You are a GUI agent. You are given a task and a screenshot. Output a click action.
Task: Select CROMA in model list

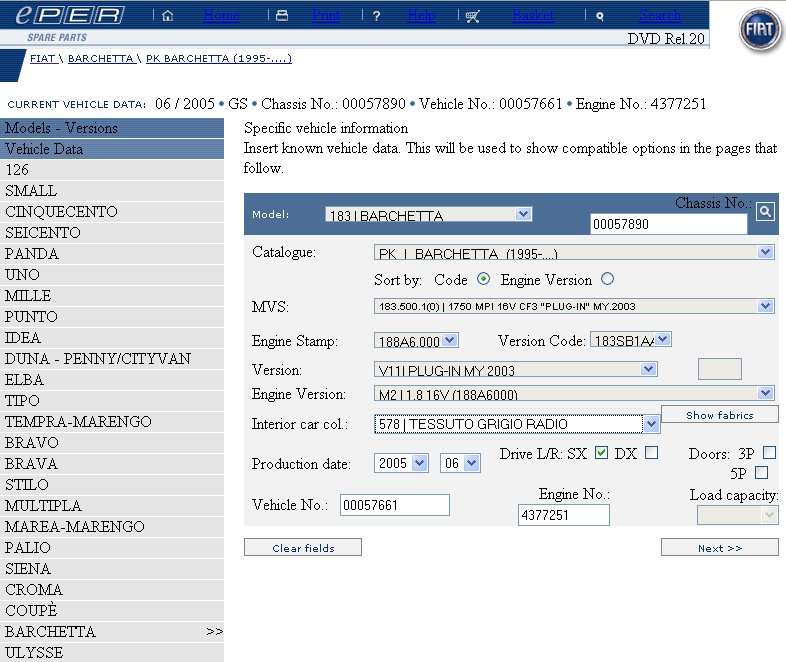pos(112,590)
